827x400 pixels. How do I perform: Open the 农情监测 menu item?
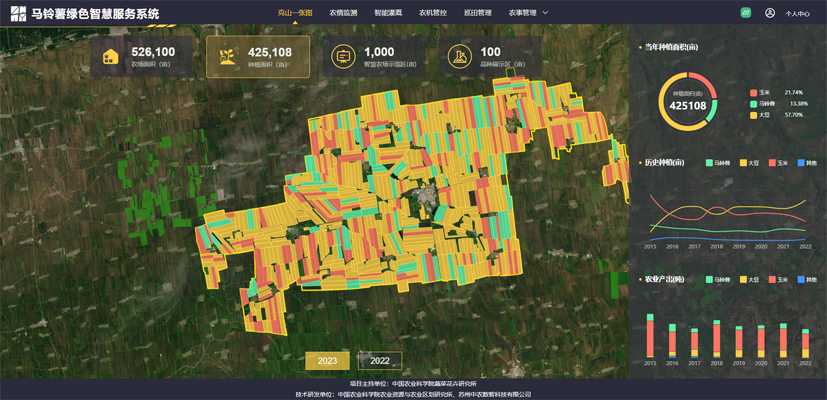click(x=343, y=13)
